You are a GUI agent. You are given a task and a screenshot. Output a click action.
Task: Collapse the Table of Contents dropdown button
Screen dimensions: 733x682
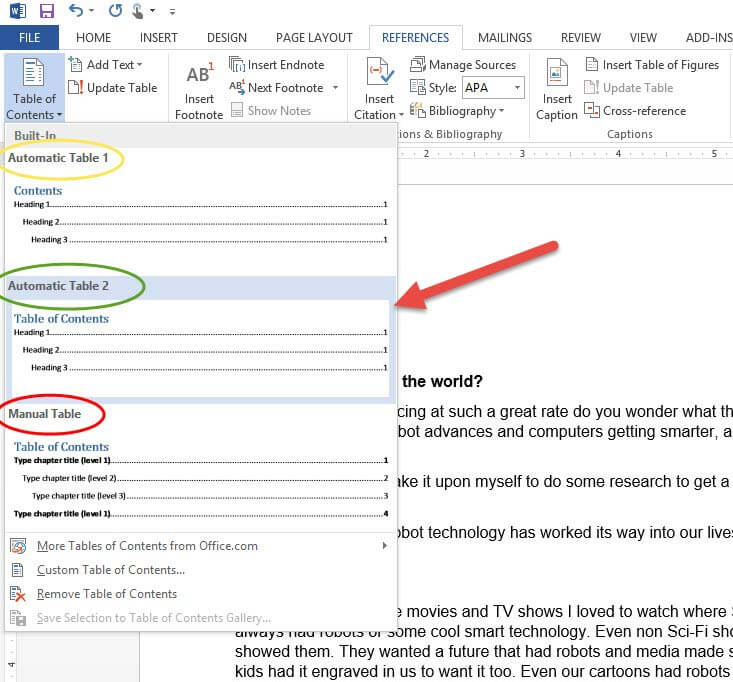pyautogui.click(x=34, y=88)
